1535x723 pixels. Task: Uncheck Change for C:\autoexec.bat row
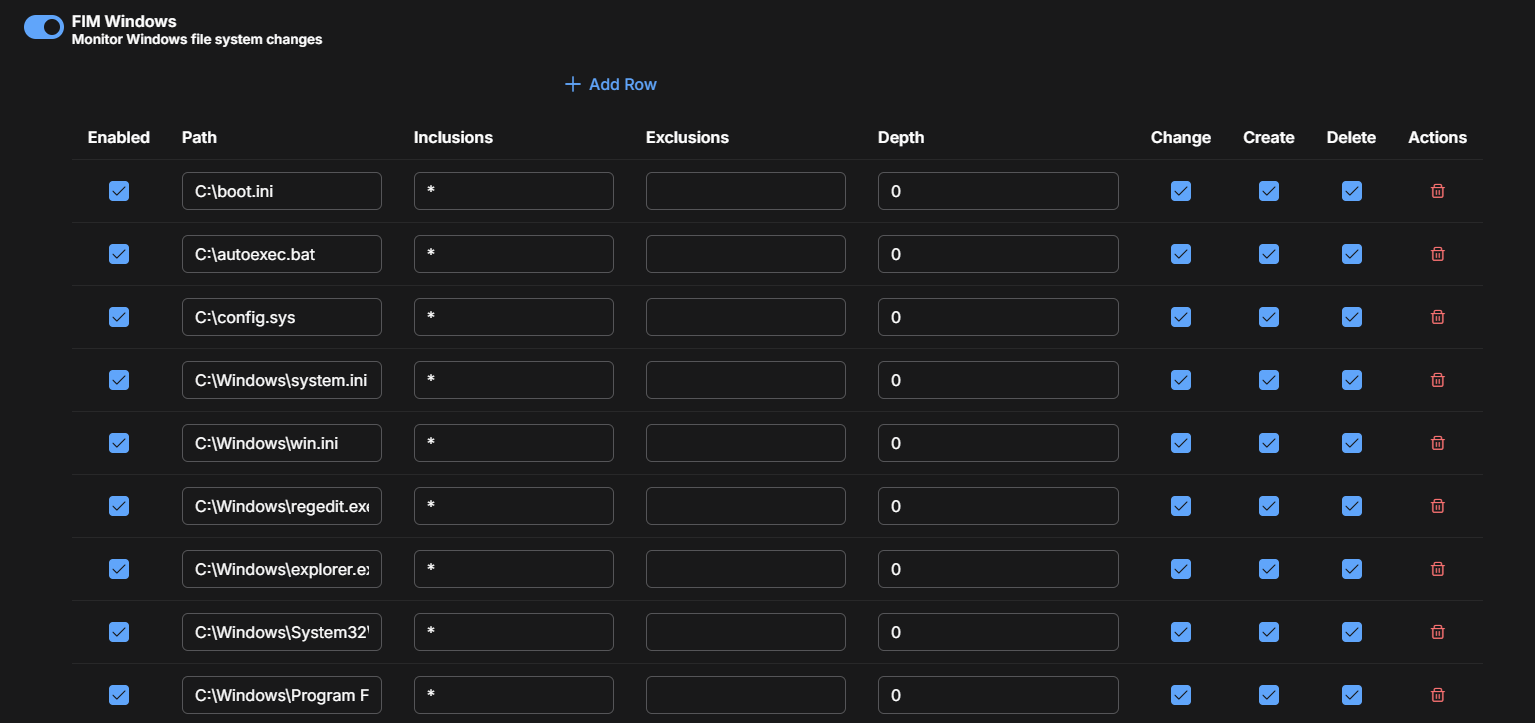pyautogui.click(x=1180, y=254)
